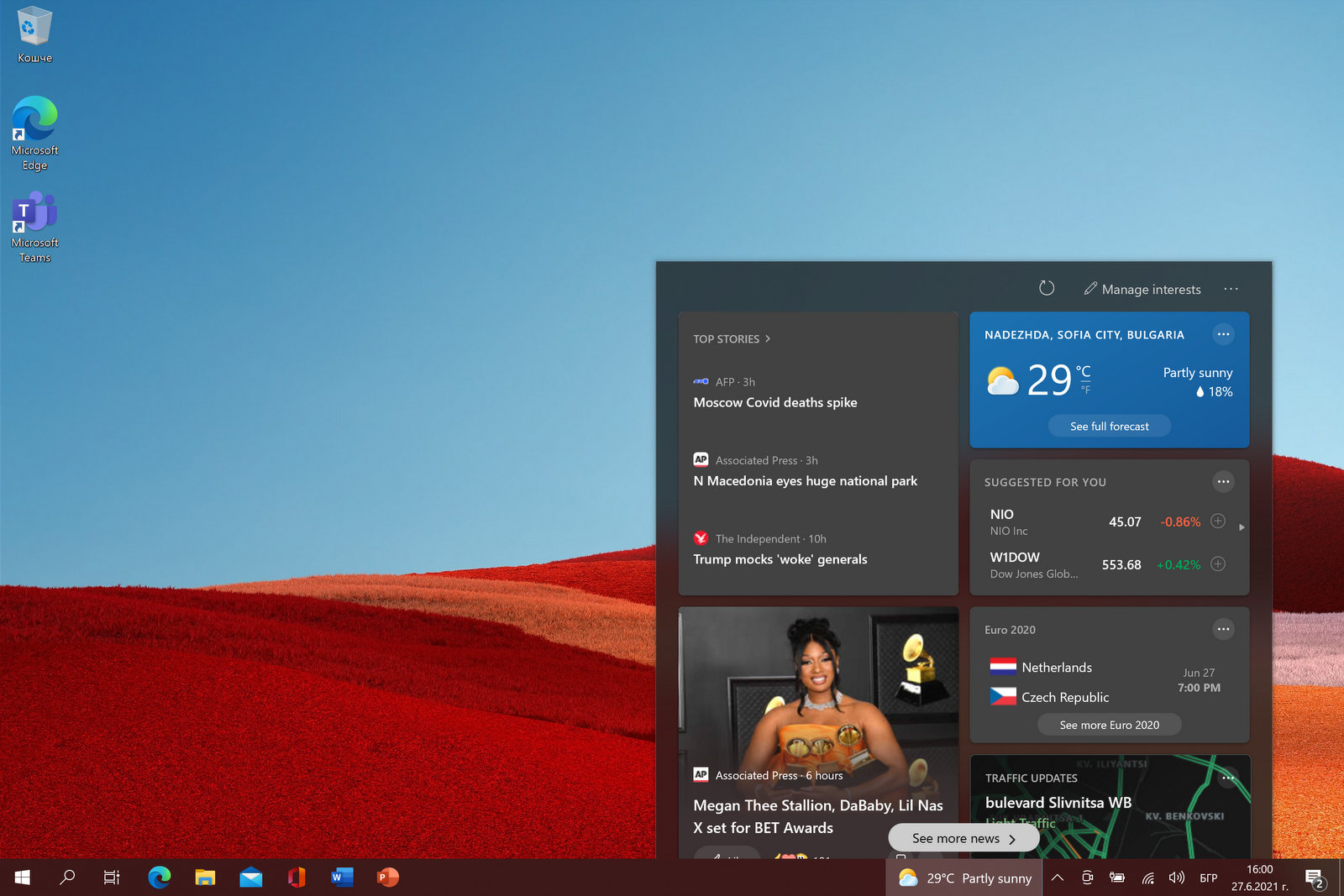The image size is (1344, 896).
Task: Refresh the news feed
Action: tap(1046, 288)
